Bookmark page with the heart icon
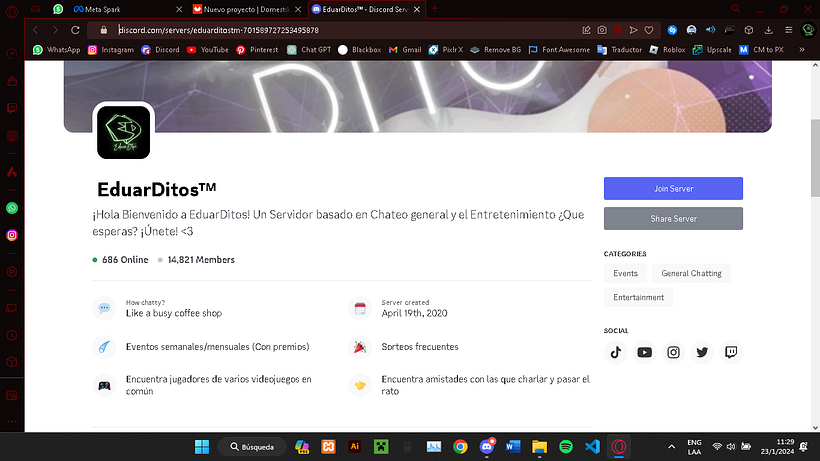The image size is (820, 461). 649,30
